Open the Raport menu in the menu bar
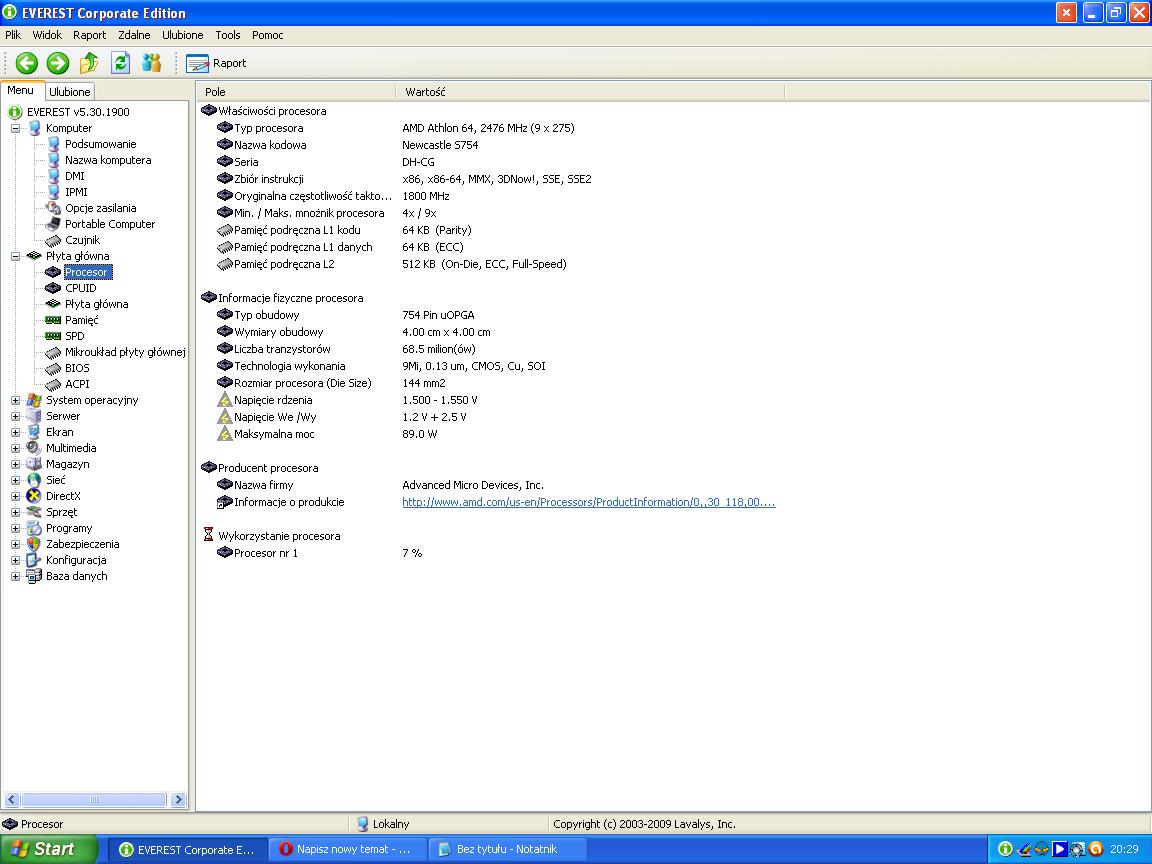 (90, 35)
